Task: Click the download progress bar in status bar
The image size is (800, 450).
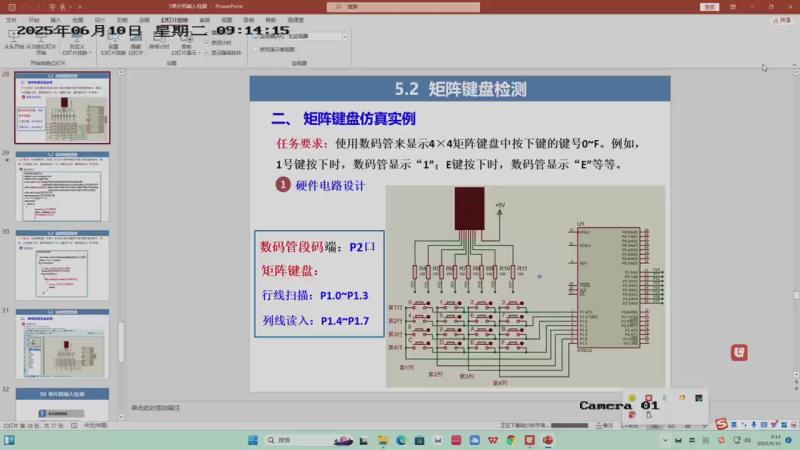Action: tap(569, 425)
